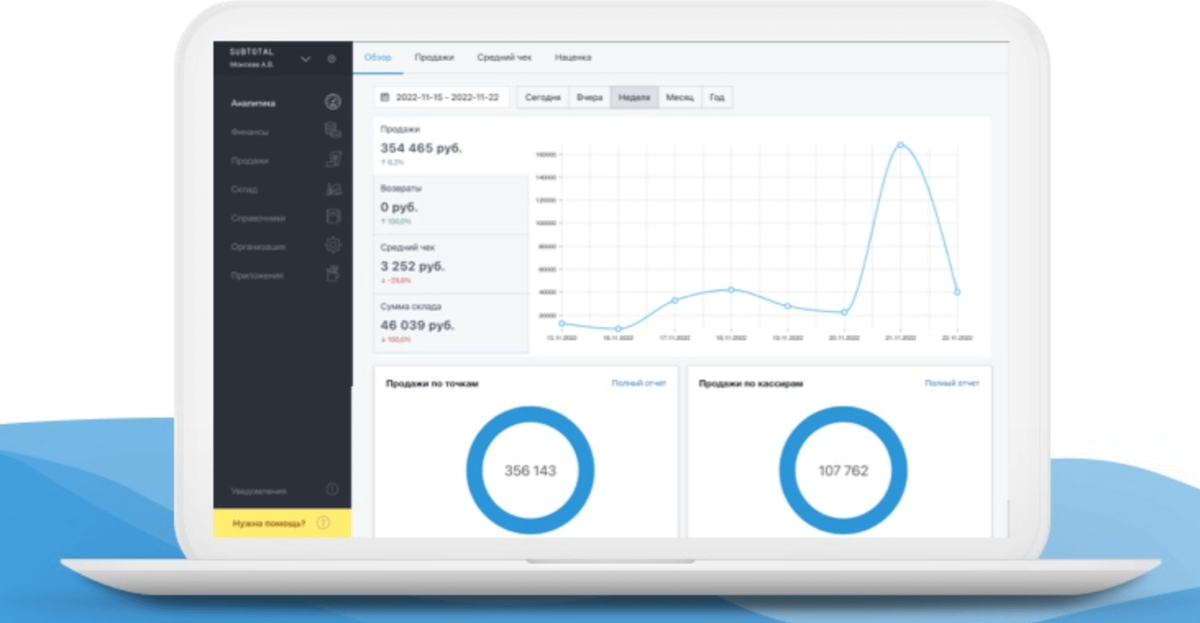Click the Продажи по кассирам heading
The image size is (1200, 623).
tap(751, 383)
